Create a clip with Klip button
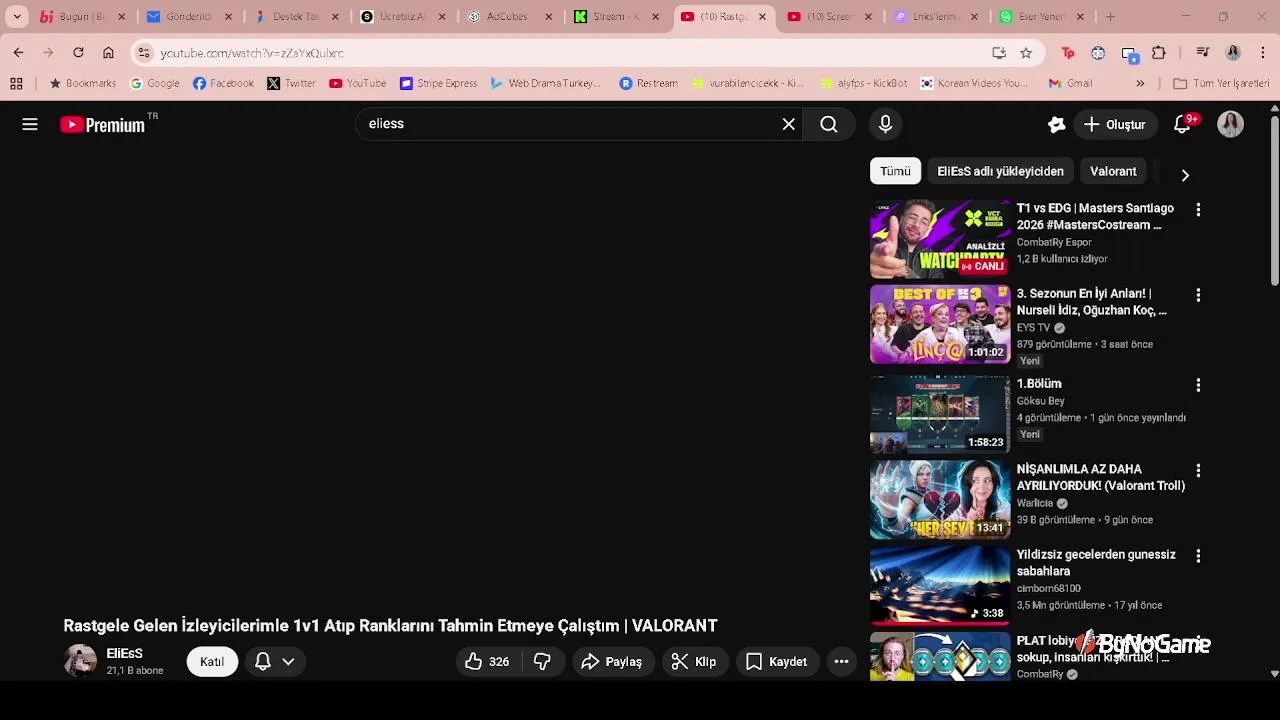Screen dimensions: 1280x720 tap(694, 661)
